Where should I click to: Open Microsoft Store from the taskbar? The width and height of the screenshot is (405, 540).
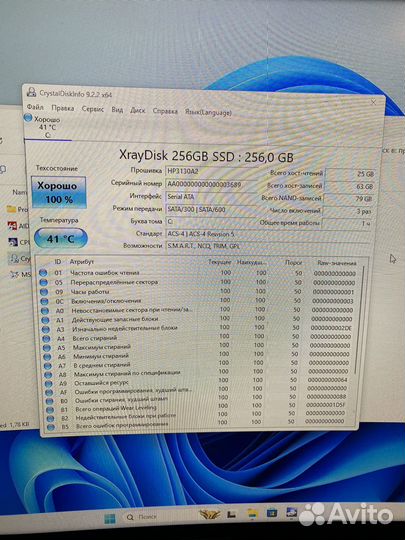coord(272,513)
